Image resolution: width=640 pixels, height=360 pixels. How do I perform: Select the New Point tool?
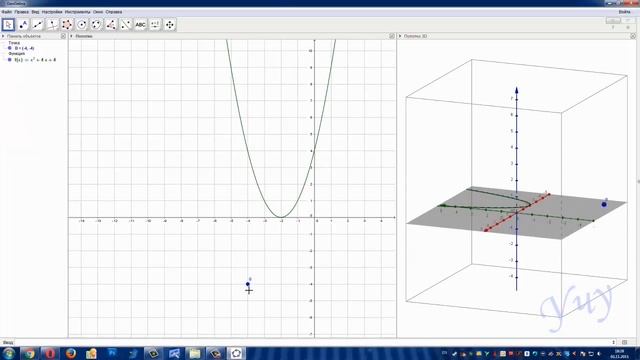point(23,25)
